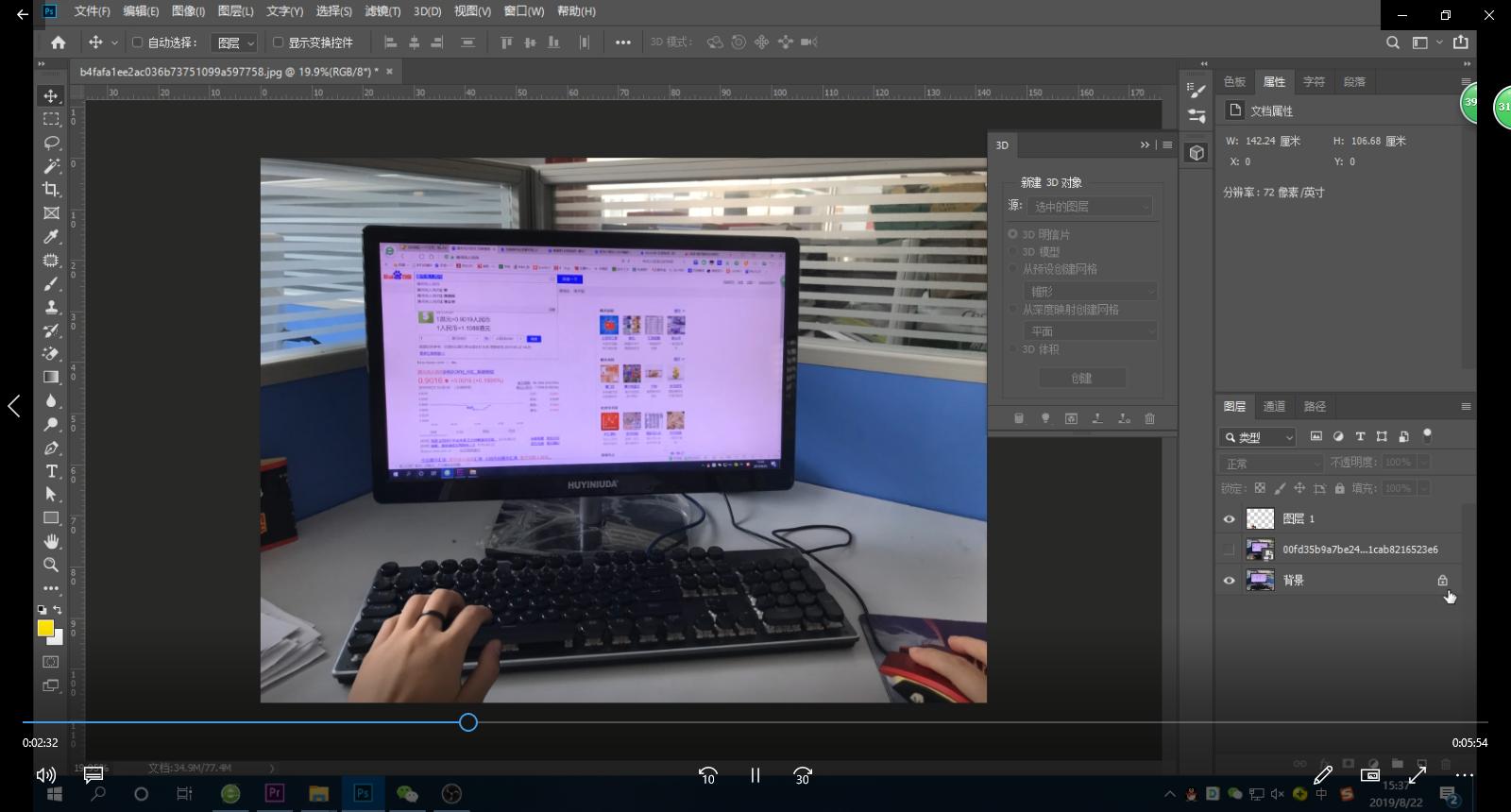Pause the video playback

tap(755, 775)
